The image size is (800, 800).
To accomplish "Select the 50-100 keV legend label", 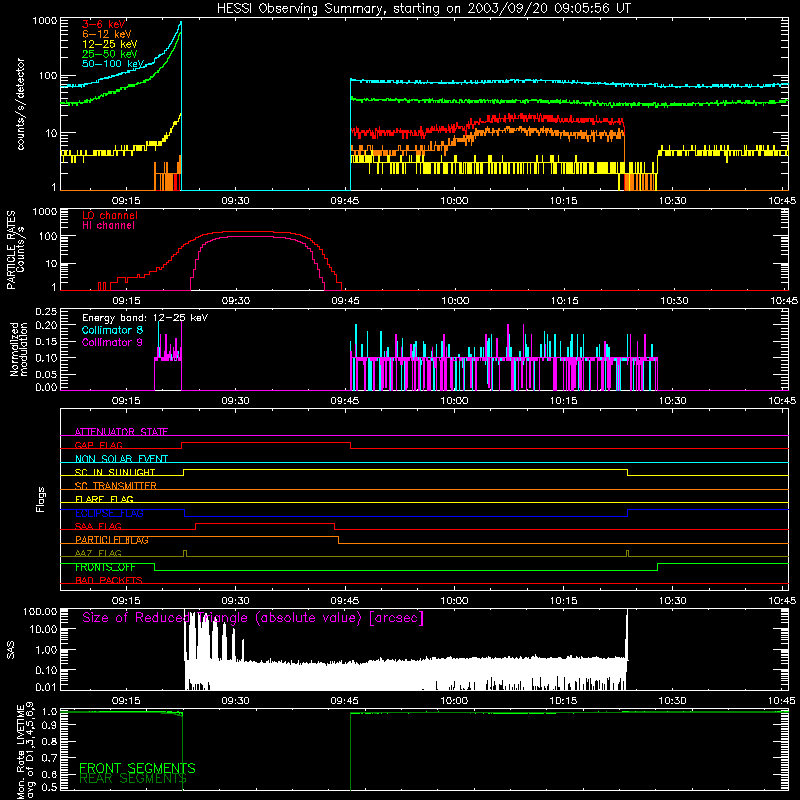I will pos(113,64).
